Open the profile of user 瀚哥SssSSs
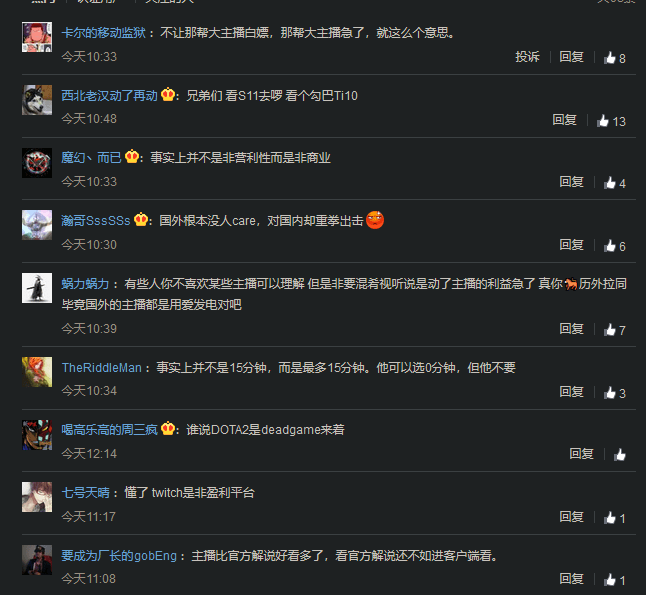Image resolution: width=646 pixels, height=595 pixels. tap(96, 220)
